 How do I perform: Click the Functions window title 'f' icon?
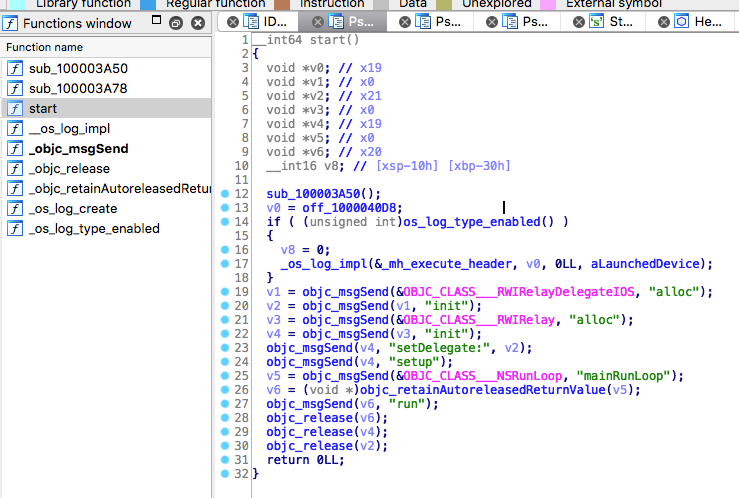pyautogui.click(x=10, y=23)
